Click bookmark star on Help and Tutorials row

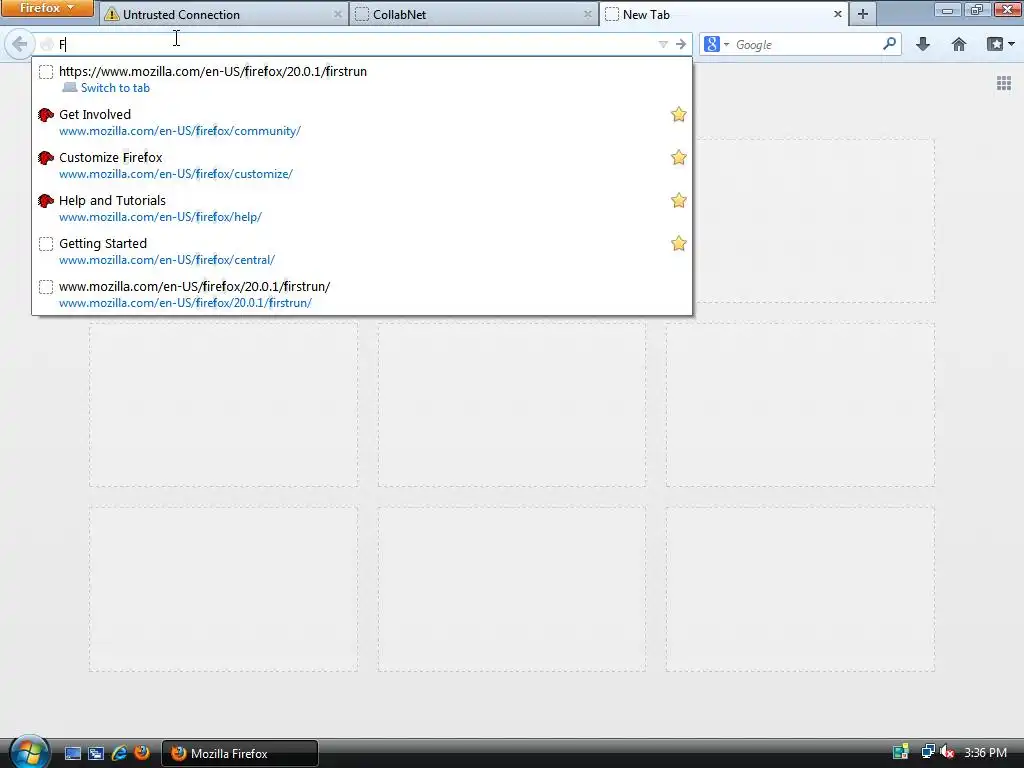coord(679,200)
